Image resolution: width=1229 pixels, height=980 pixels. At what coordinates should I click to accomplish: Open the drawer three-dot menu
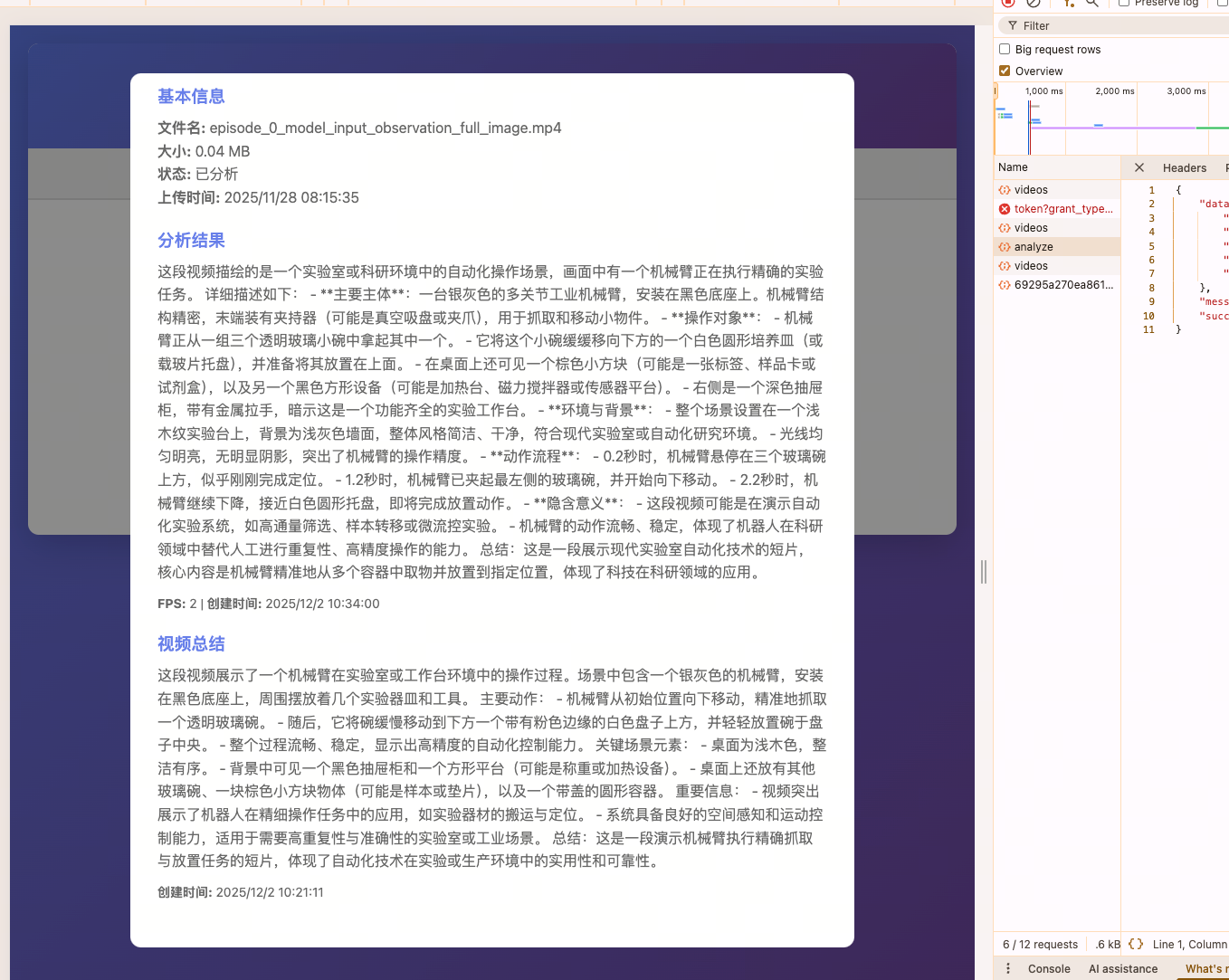(x=1008, y=968)
